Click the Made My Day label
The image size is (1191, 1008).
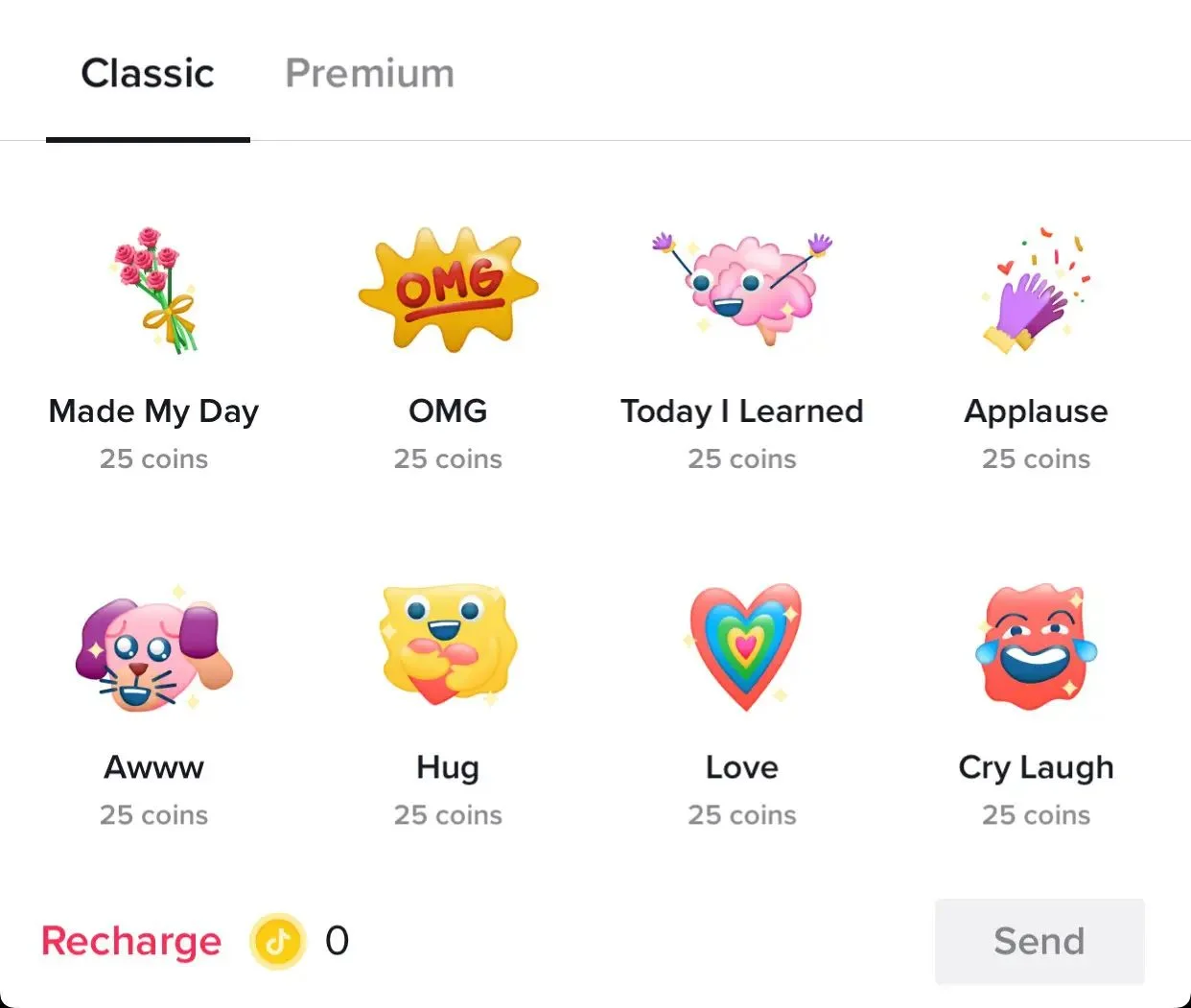click(x=154, y=411)
